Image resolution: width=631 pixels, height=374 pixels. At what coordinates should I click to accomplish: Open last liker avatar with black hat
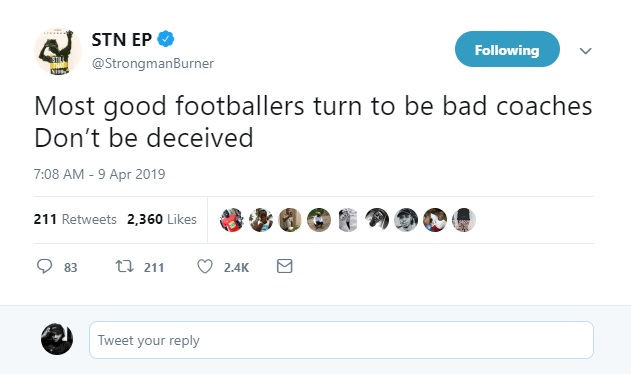[x=464, y=220]
